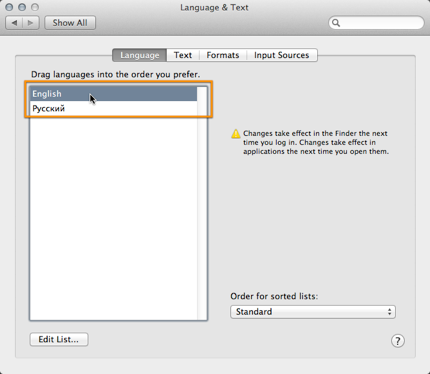Click the forward navigation arrow
Viewport: 430px width, 374px height.
(x=31, y=23)
